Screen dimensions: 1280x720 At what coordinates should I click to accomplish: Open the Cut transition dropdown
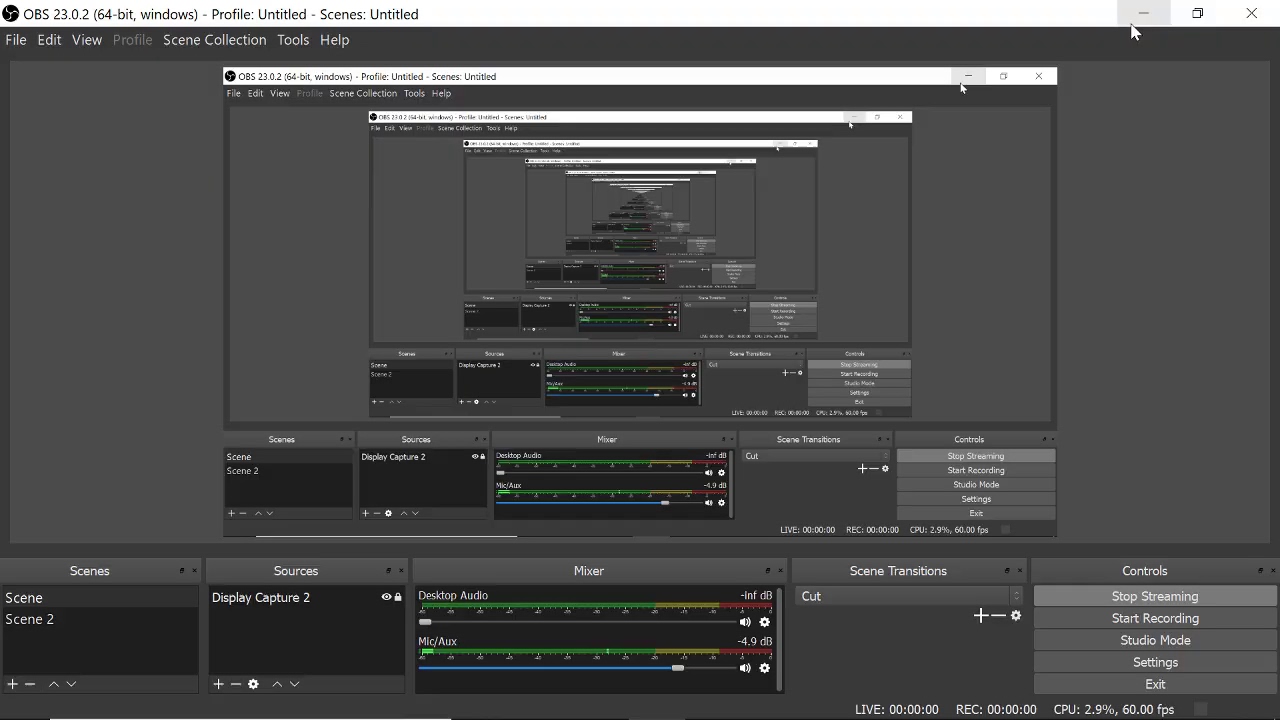pyautogui.click(x=910, y=596)
